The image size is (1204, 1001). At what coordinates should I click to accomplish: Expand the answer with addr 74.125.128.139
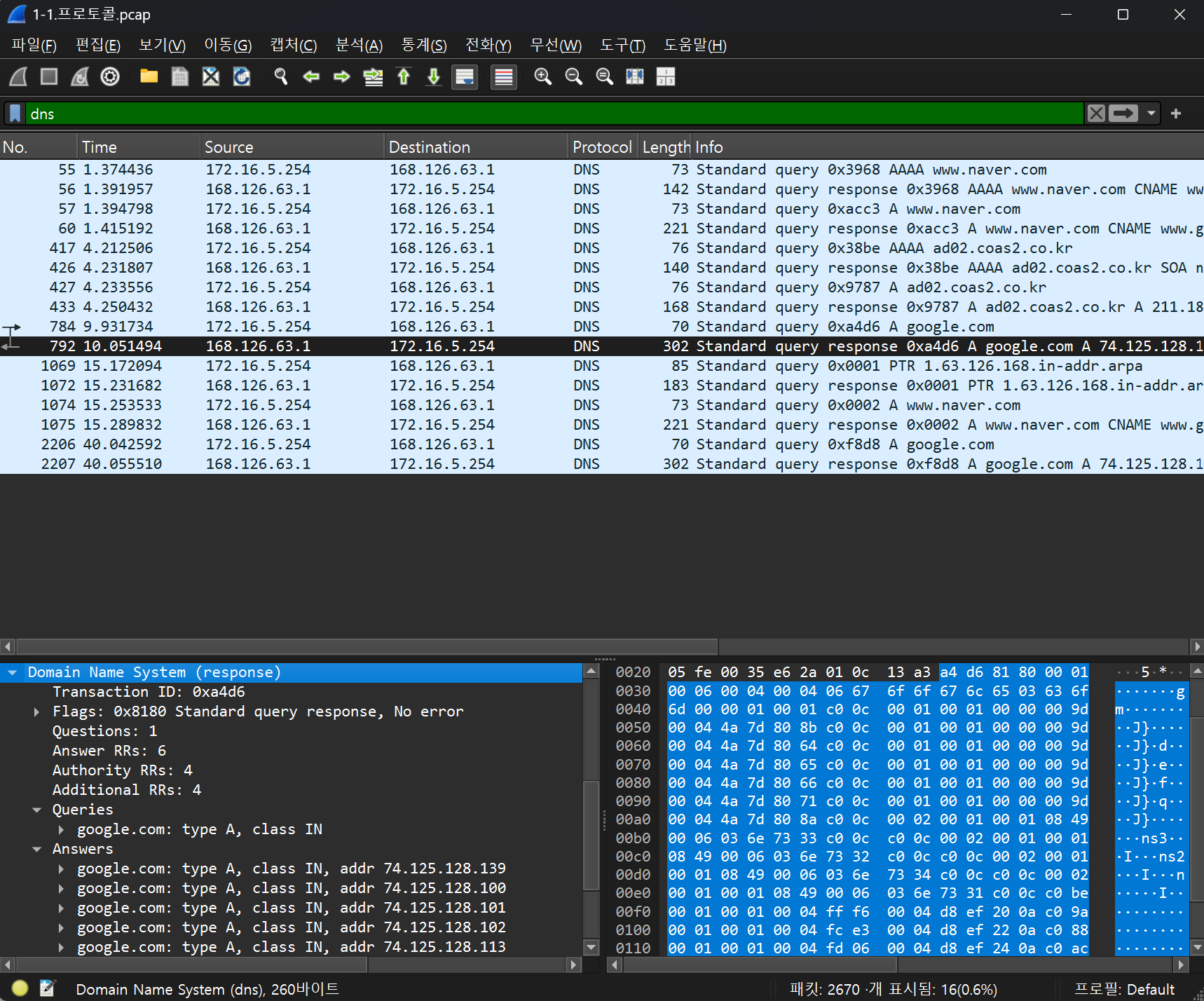point(62,869)
